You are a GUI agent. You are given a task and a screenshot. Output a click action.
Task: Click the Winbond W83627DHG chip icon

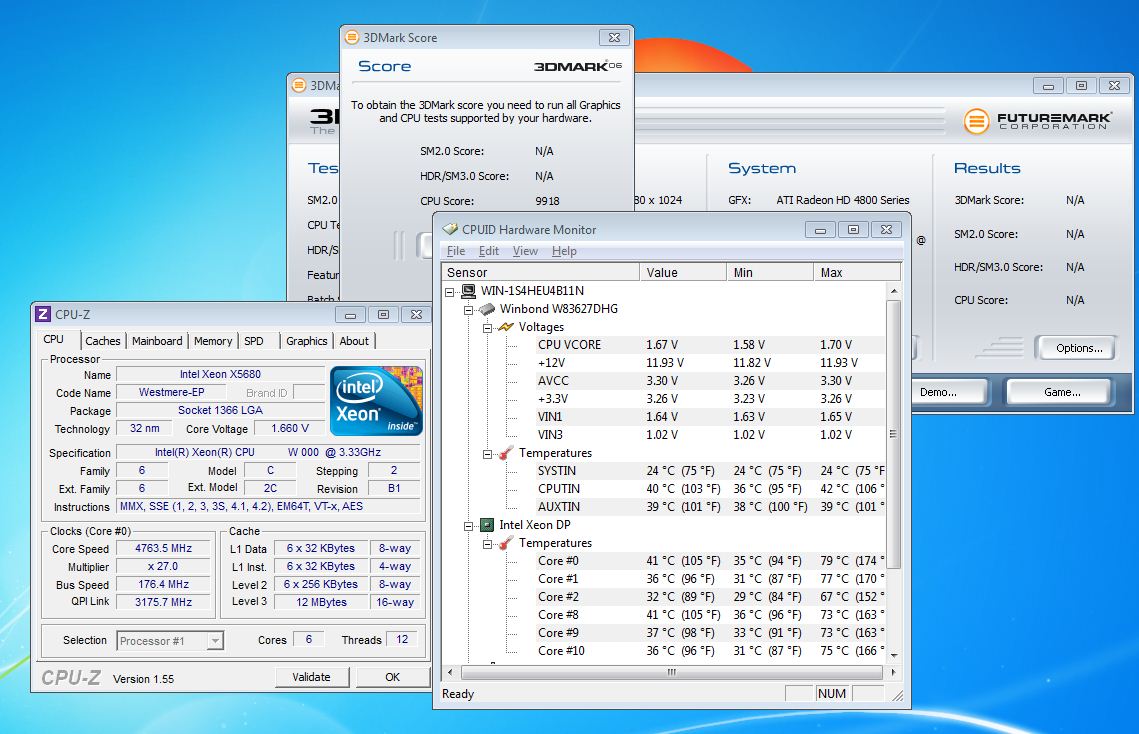point(488,309)
